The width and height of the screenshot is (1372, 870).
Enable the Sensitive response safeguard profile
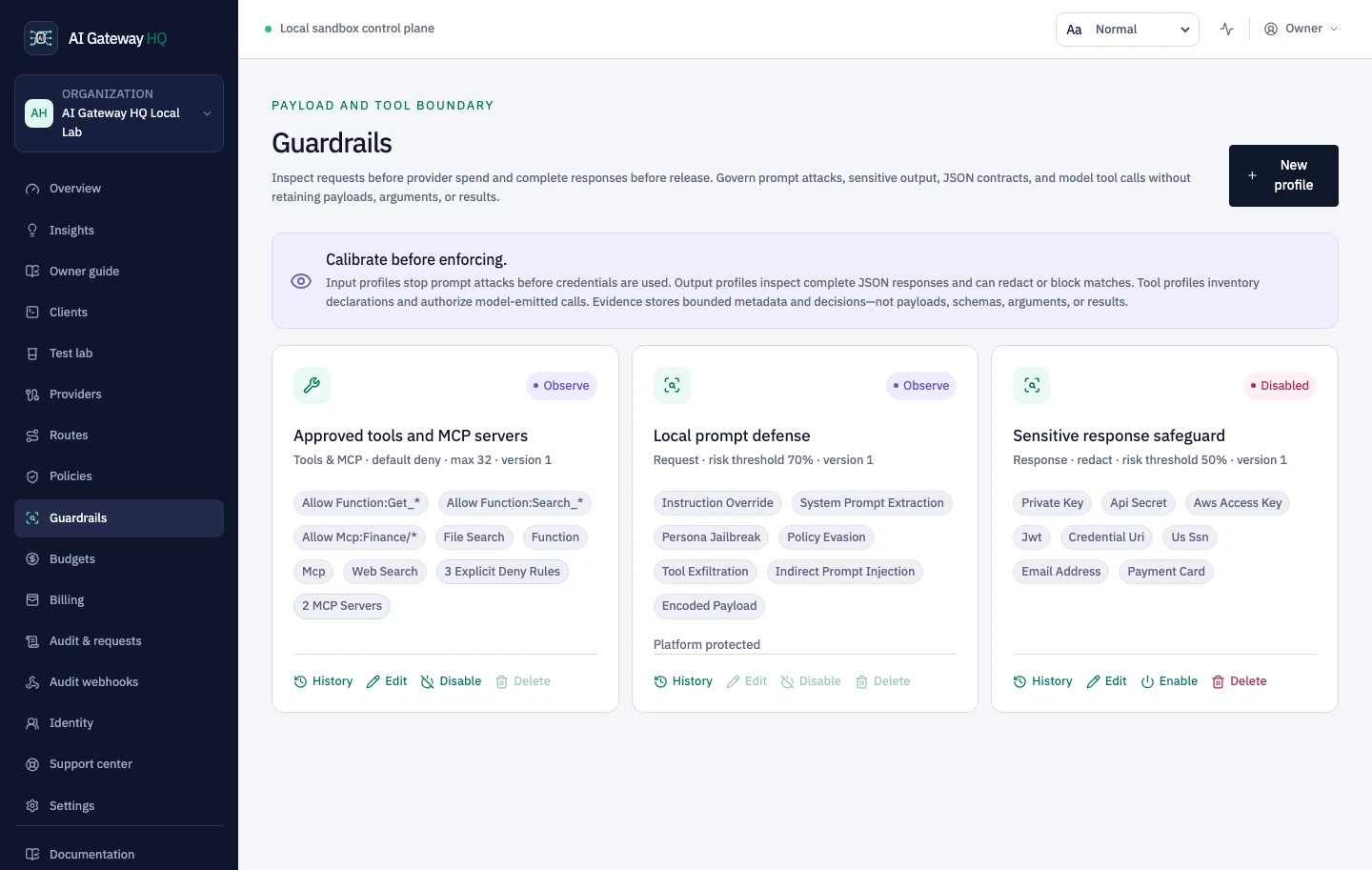1169,681
